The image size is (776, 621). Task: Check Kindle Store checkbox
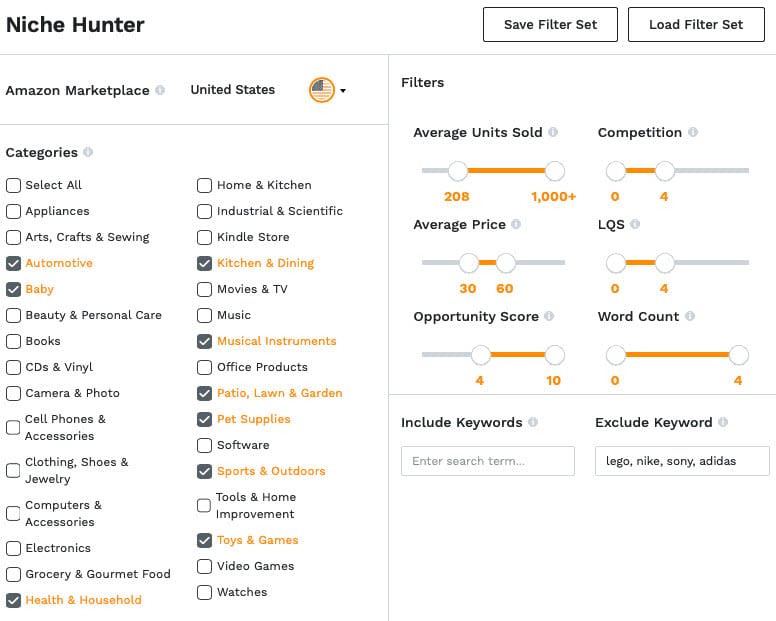204,237
